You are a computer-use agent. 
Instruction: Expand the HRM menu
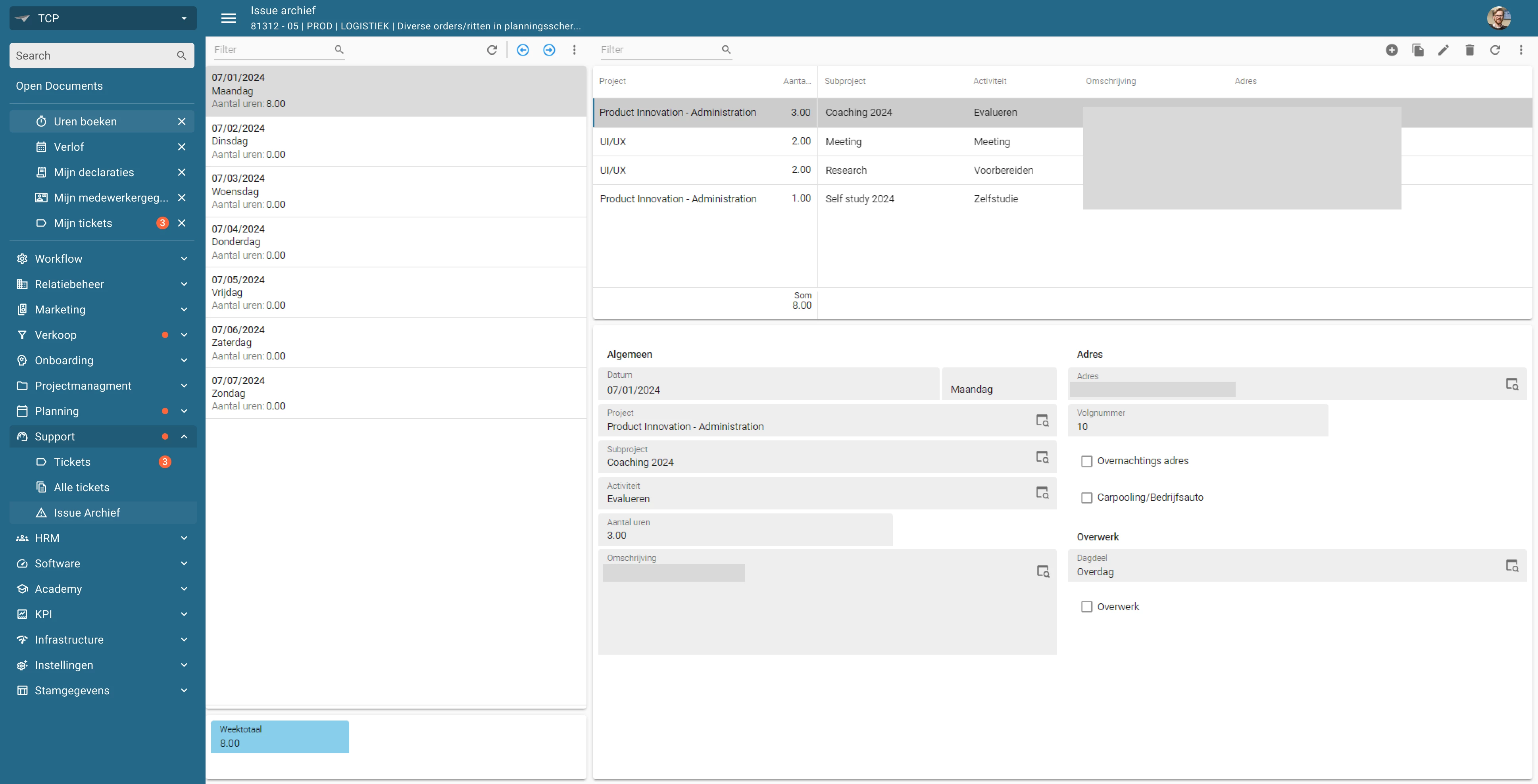(x=103, y=538)
